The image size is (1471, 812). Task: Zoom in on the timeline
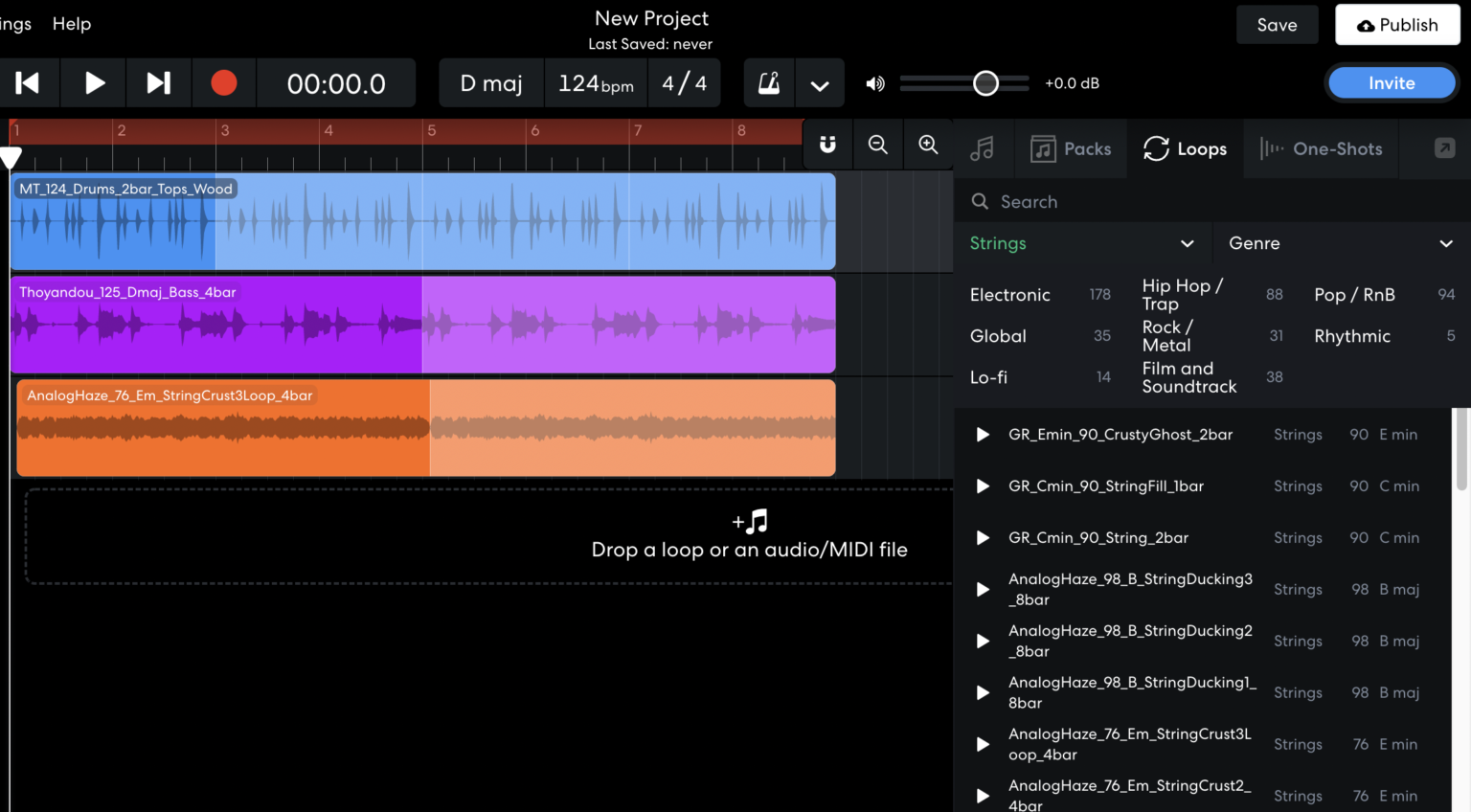(926, 145)
